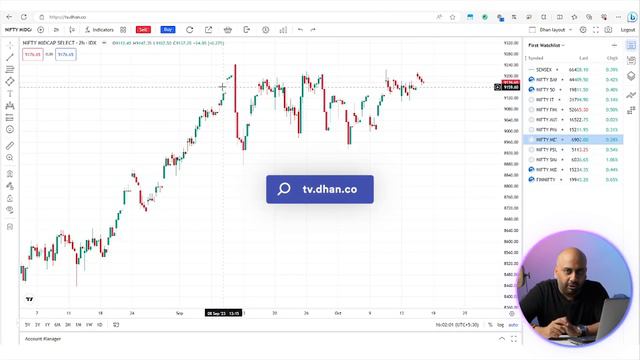
Task: Click the red Sell button
Action: [143, 30]
